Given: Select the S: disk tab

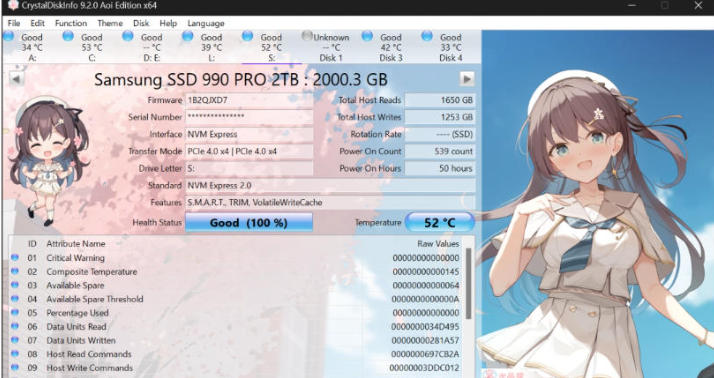Looking at the screenshot, I should 271,47.
